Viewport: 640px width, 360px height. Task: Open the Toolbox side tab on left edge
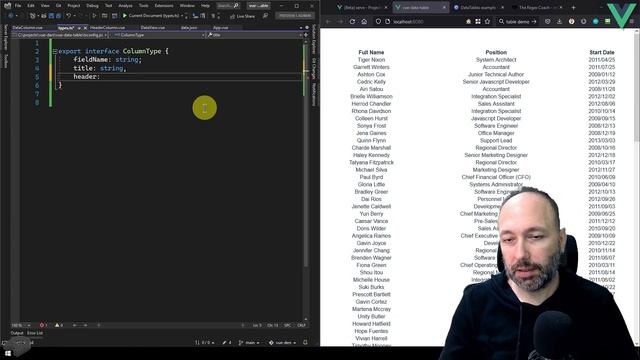pos(6,61)
